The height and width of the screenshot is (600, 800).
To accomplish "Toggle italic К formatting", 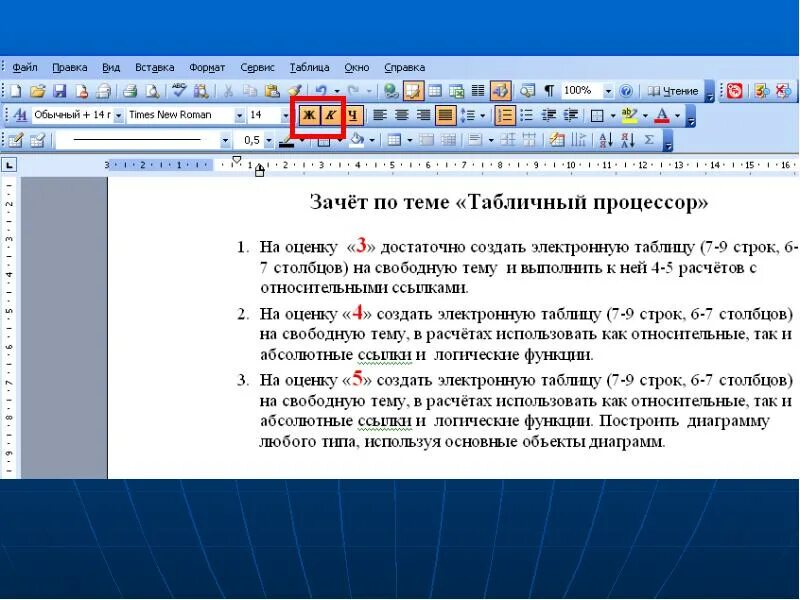I will point(330,116).
